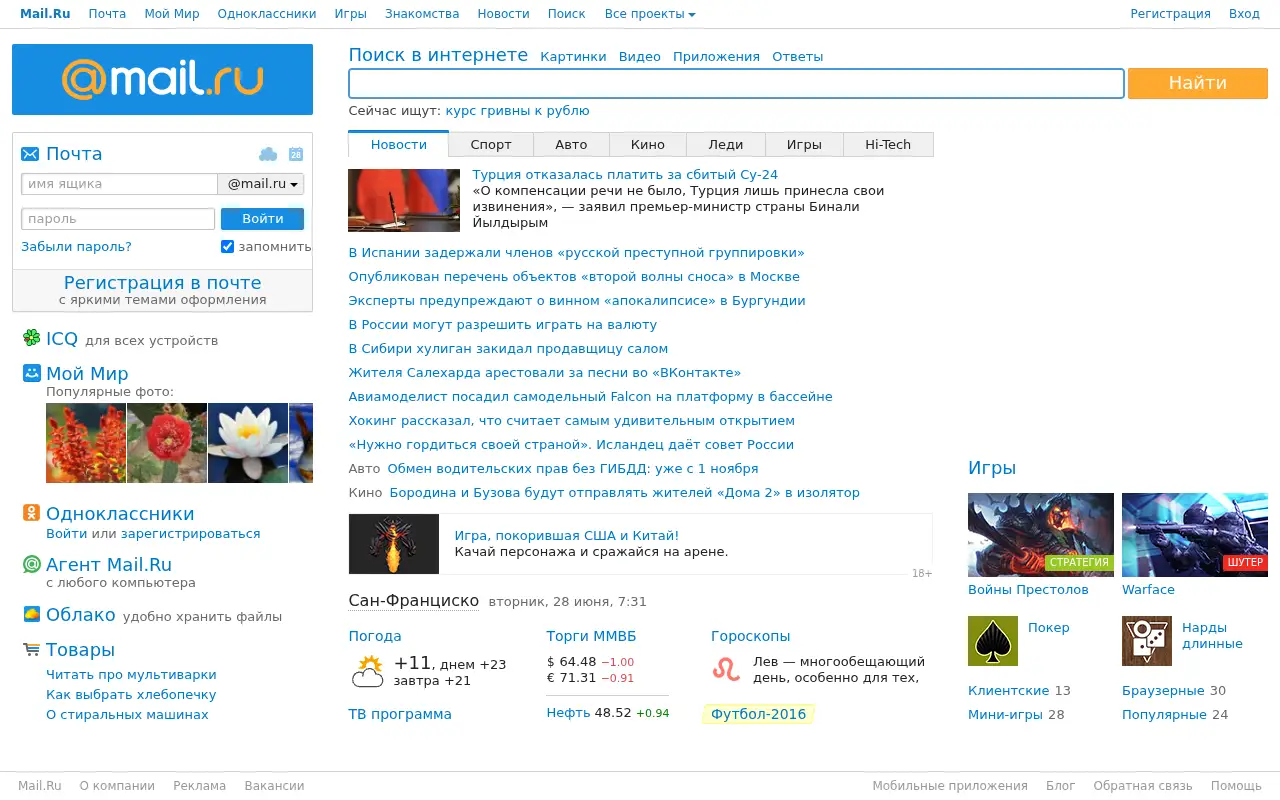Open the Warface game thumbnail
The width and height of the screenshot is (1280, 800).
click(1195, 535)
